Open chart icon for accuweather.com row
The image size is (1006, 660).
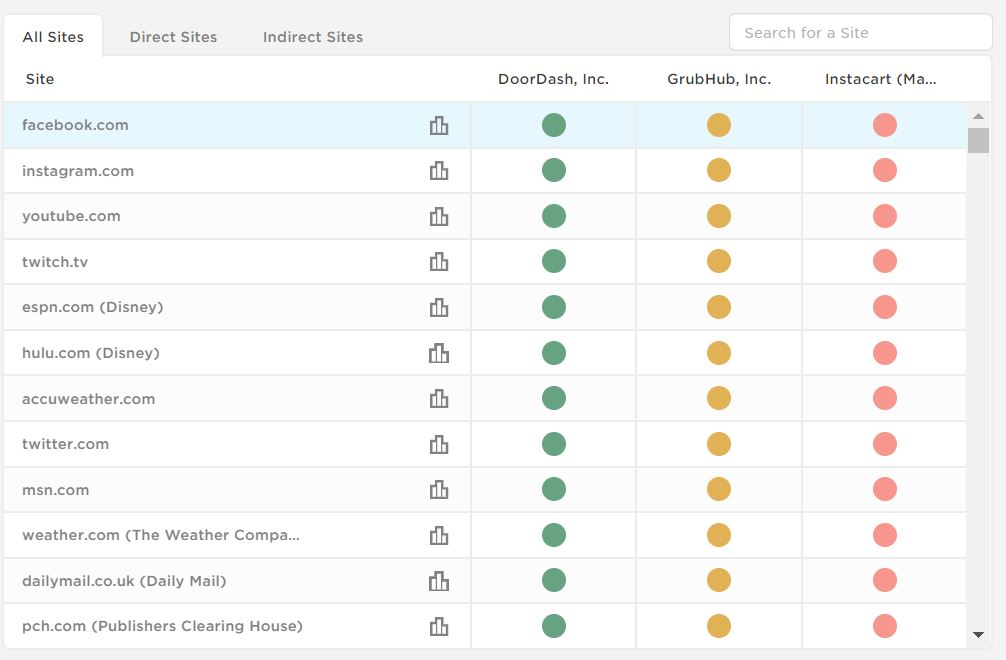[x=439, y=398]
